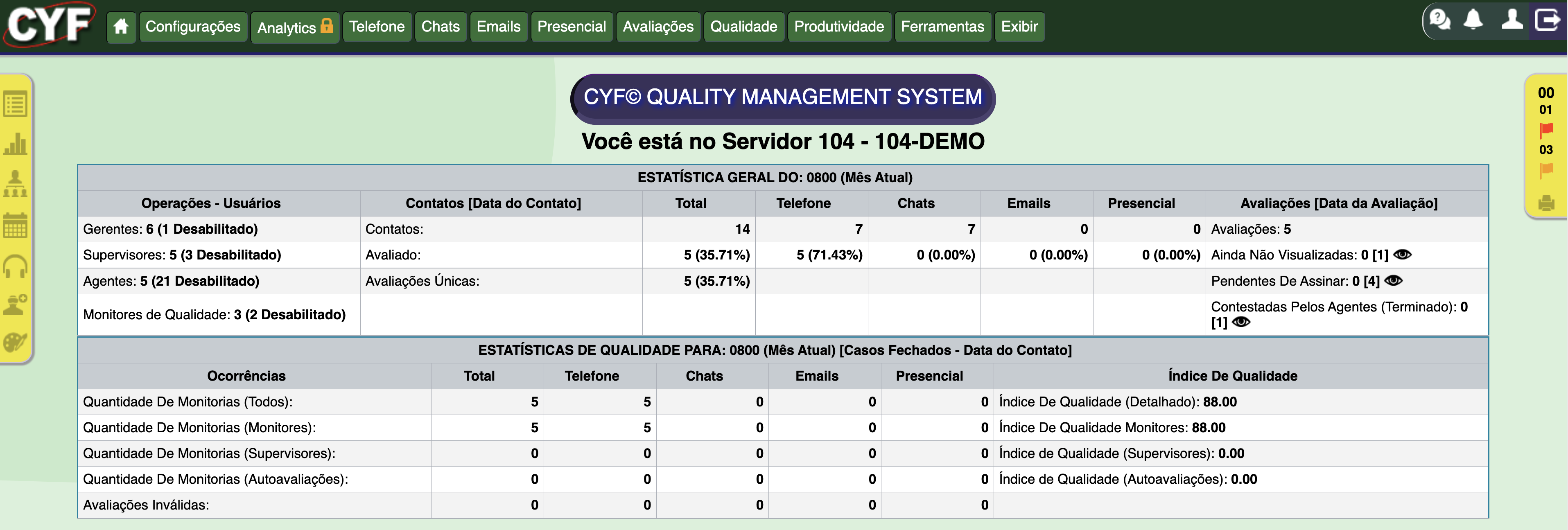Open the Avaliações menu
The height and width of the screenshot is (530, 1568).
[x=658, y=27]
